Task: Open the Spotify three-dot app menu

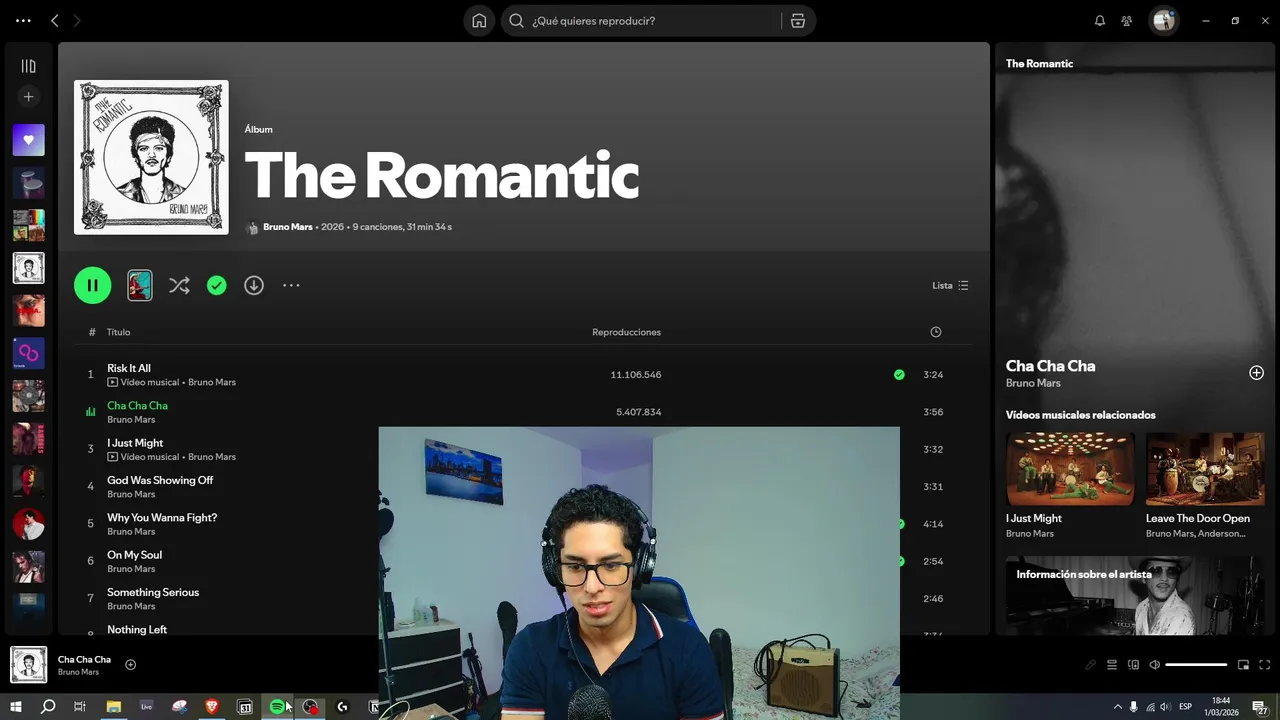Action: point(23,20)
